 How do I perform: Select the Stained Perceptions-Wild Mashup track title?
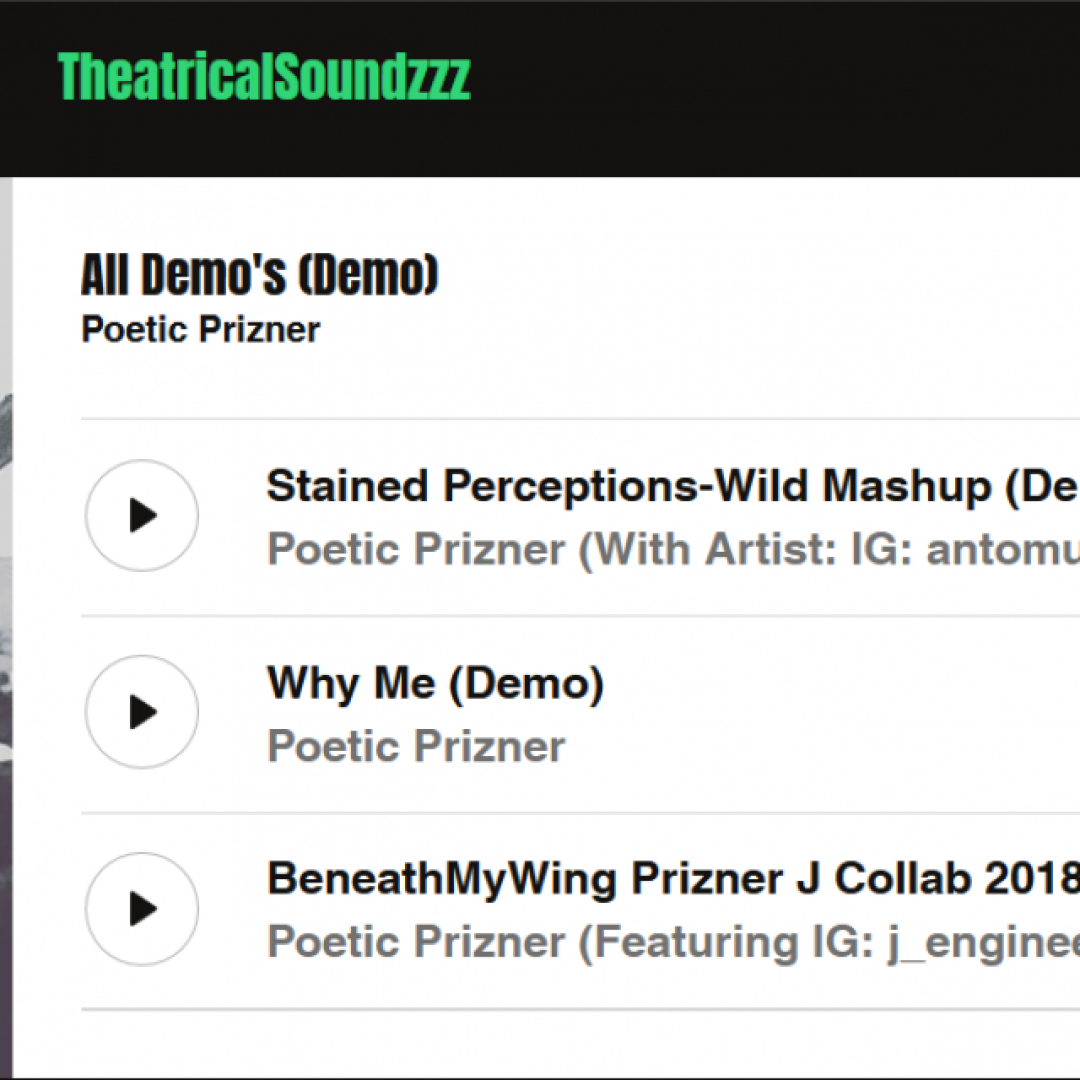pyautogui.click(x=673, y=486)
